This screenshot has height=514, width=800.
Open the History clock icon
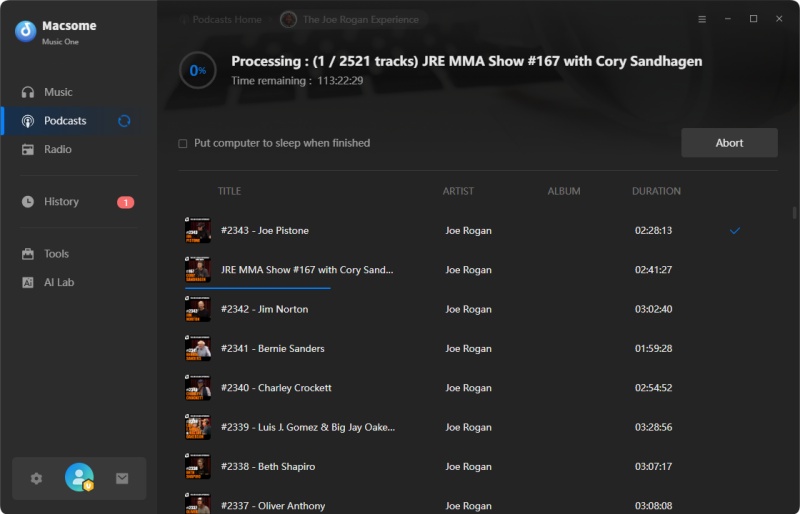click(x=28, y=202)
